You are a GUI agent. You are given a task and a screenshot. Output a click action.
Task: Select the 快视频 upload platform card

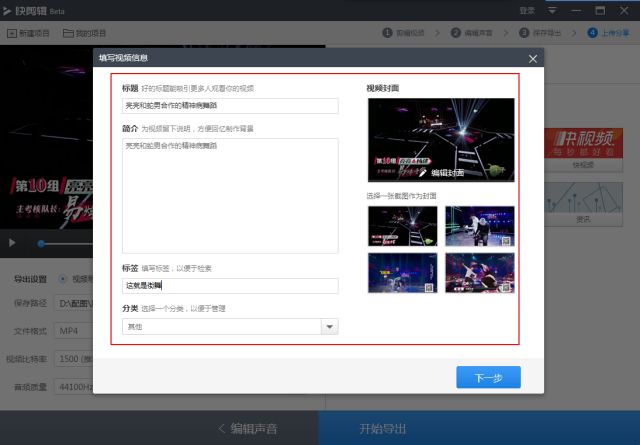pos(583,150)
